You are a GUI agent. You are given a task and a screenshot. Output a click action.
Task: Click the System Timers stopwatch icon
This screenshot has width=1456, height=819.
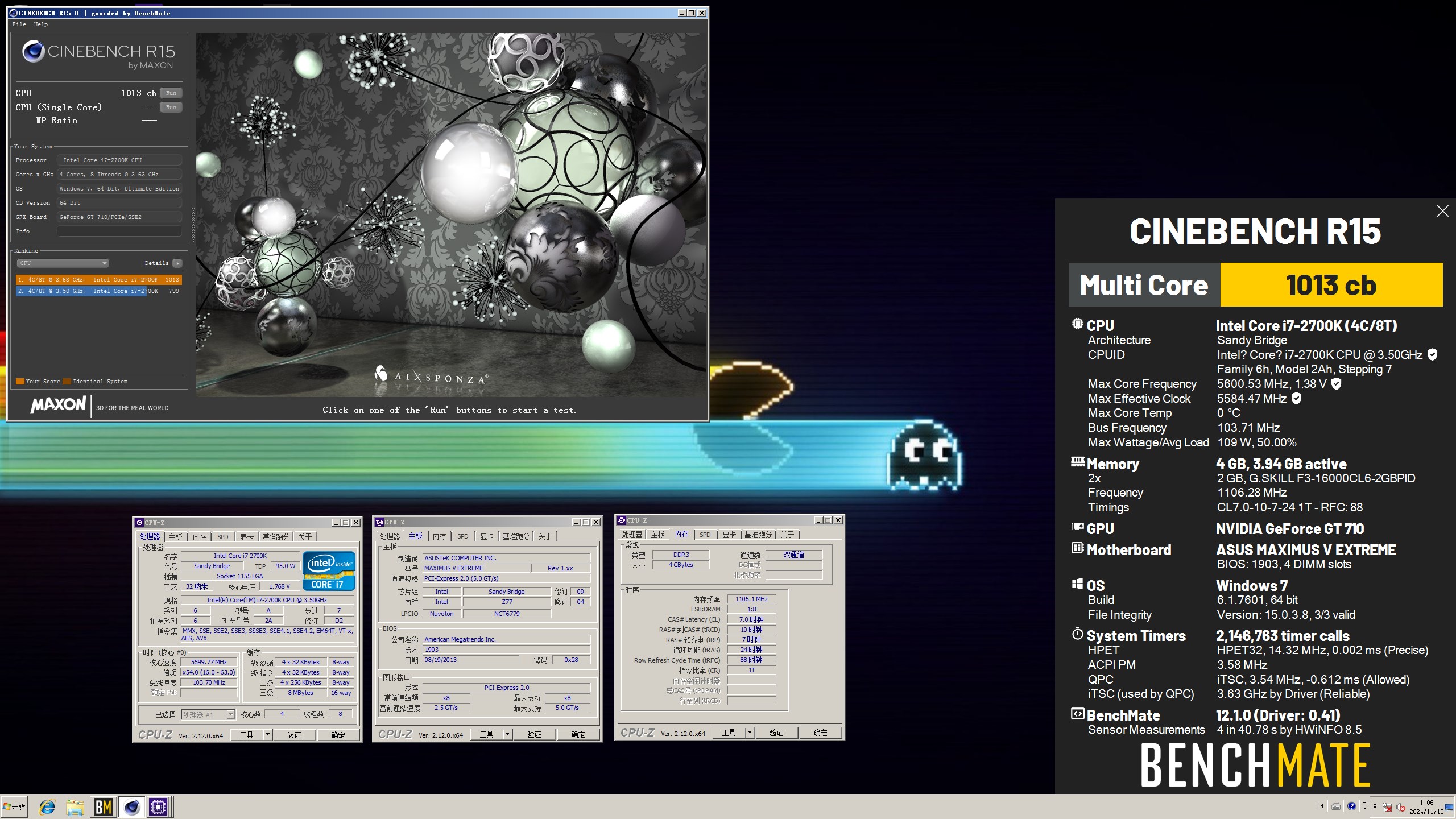tap(1077, 634)
